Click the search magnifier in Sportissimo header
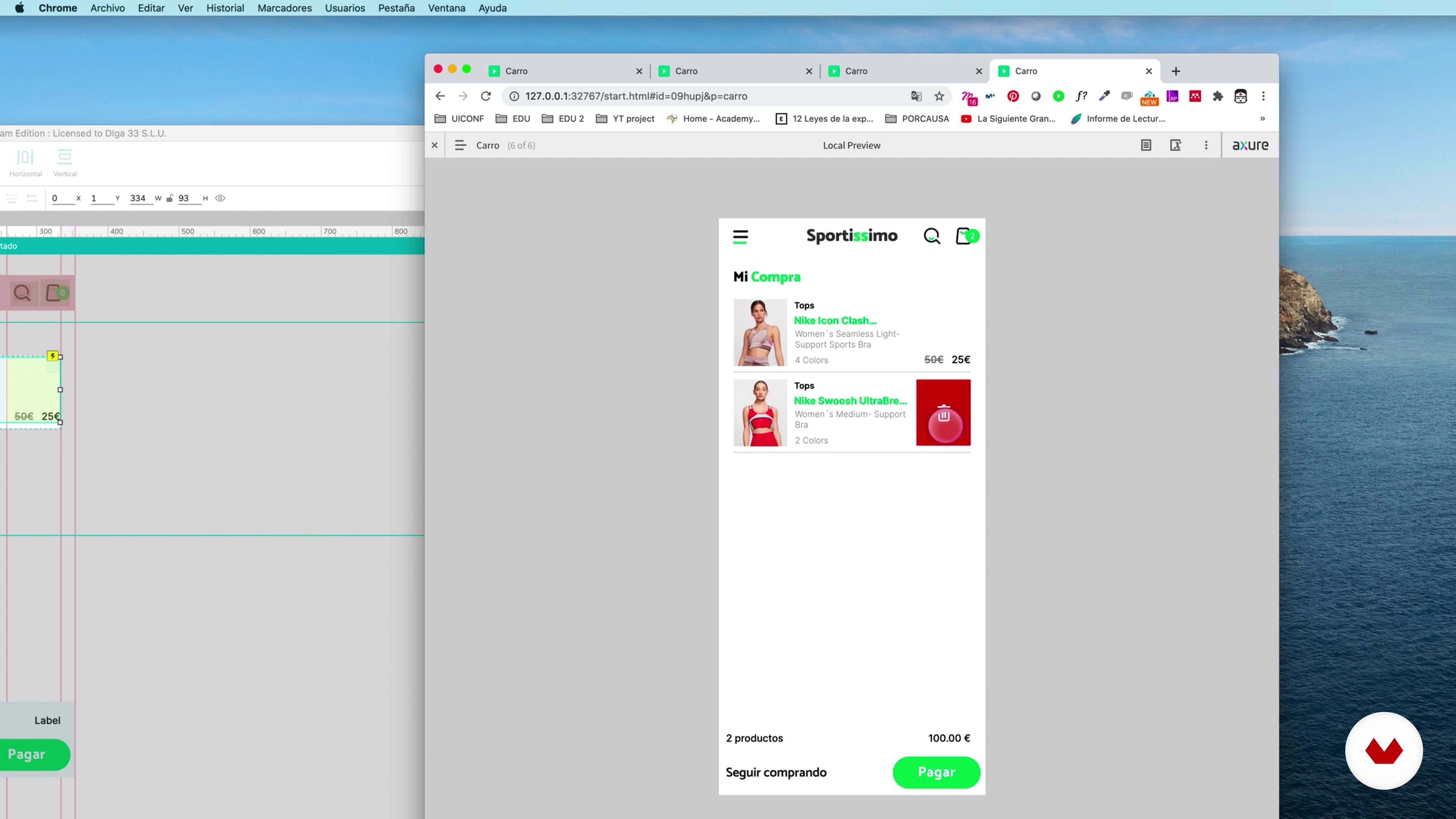1456x819 pixels. tap(932, 236)
